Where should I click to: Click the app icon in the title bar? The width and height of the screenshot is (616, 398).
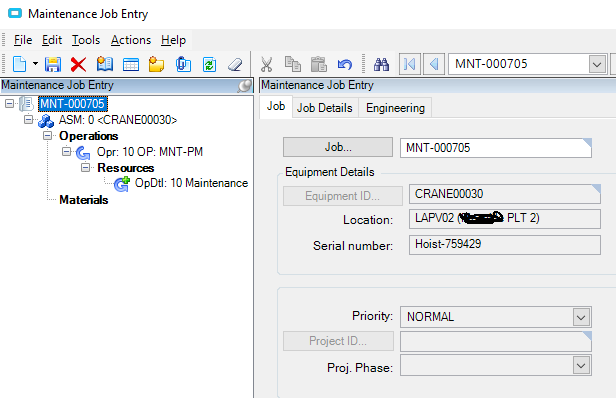(15, 13)
